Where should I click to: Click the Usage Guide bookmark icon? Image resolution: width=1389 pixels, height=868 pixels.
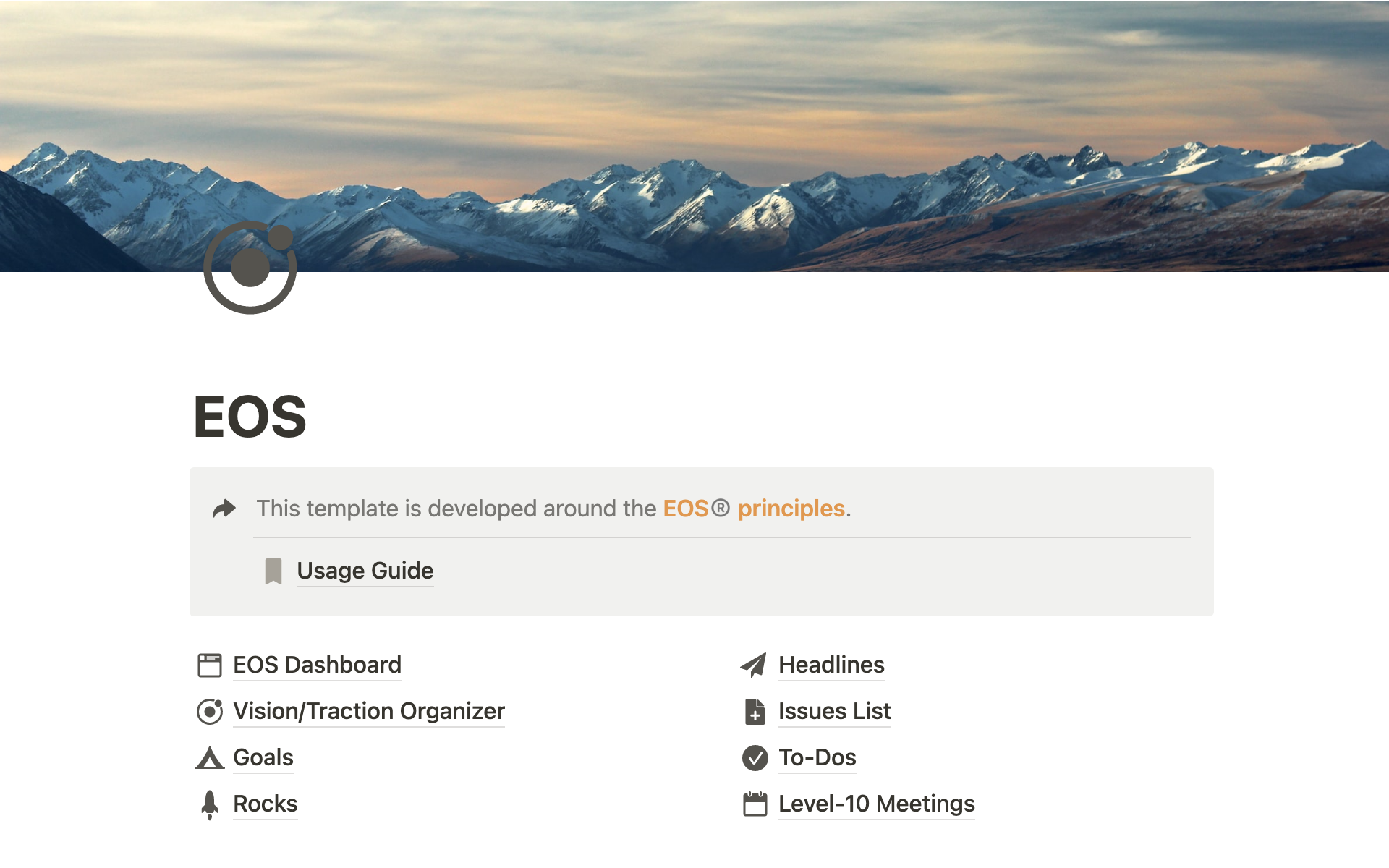pyautogui.click(x=273, y=571)
